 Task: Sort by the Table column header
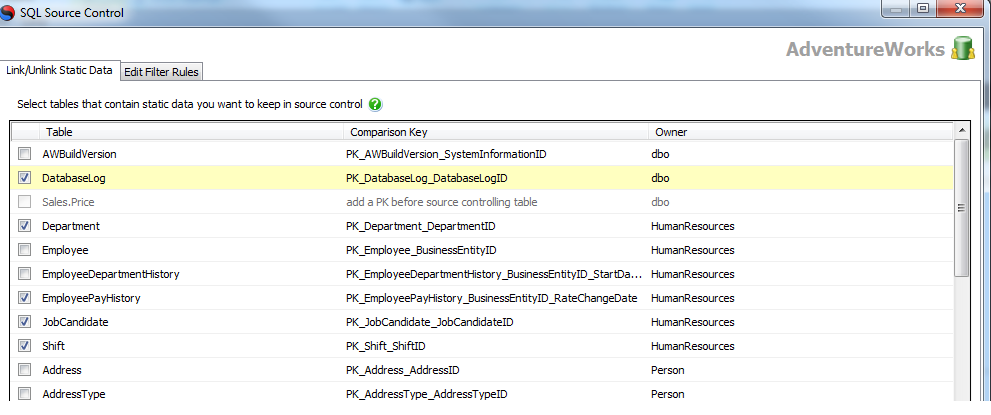192,132
